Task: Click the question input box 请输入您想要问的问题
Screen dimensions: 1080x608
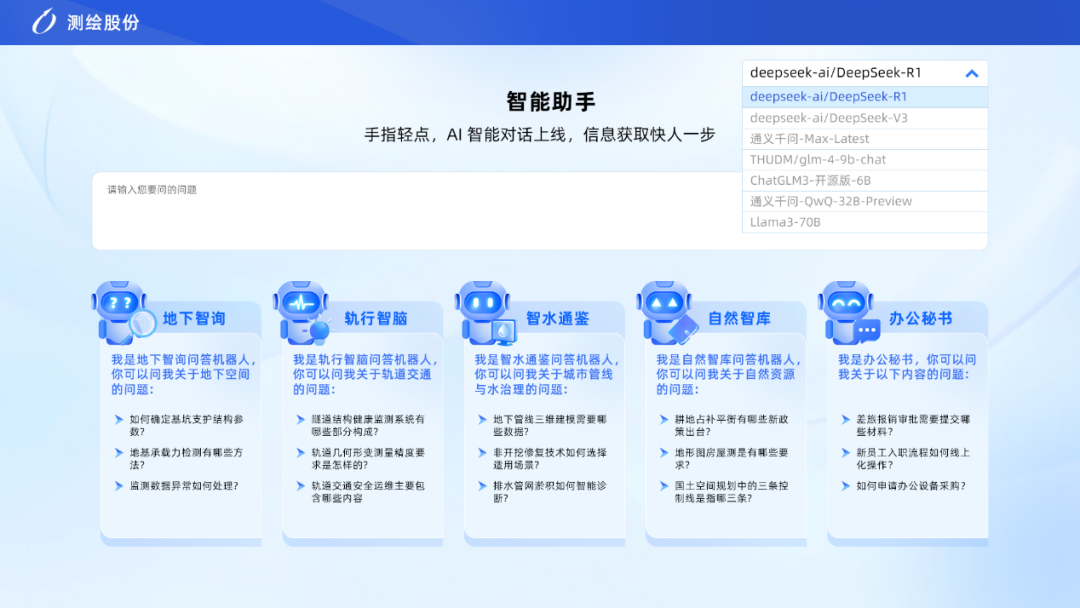Action: pyautogui.click(x=400, y=210)
